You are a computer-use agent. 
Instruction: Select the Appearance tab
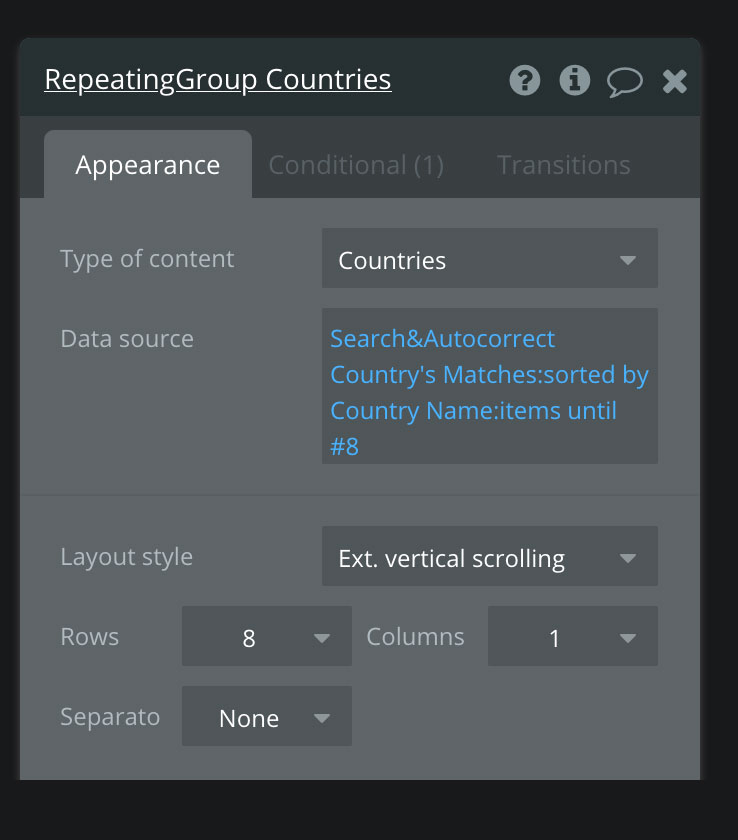coord(148,165)
